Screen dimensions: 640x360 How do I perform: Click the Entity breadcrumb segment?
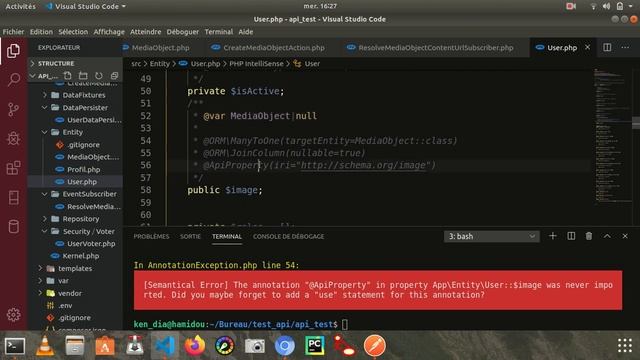click(x=159, y=63)
